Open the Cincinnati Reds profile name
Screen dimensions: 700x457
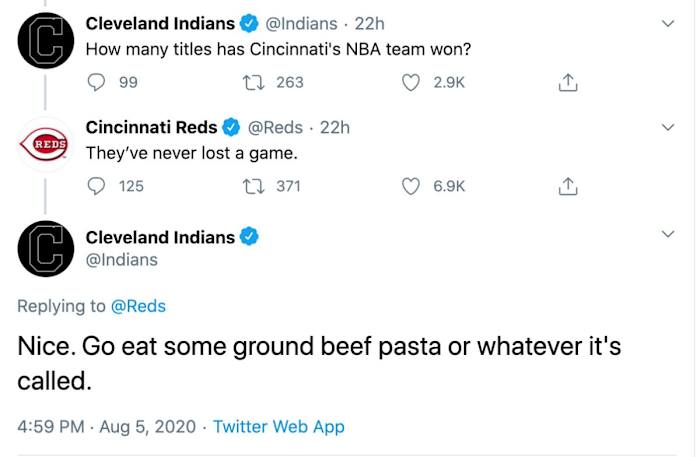151,127
